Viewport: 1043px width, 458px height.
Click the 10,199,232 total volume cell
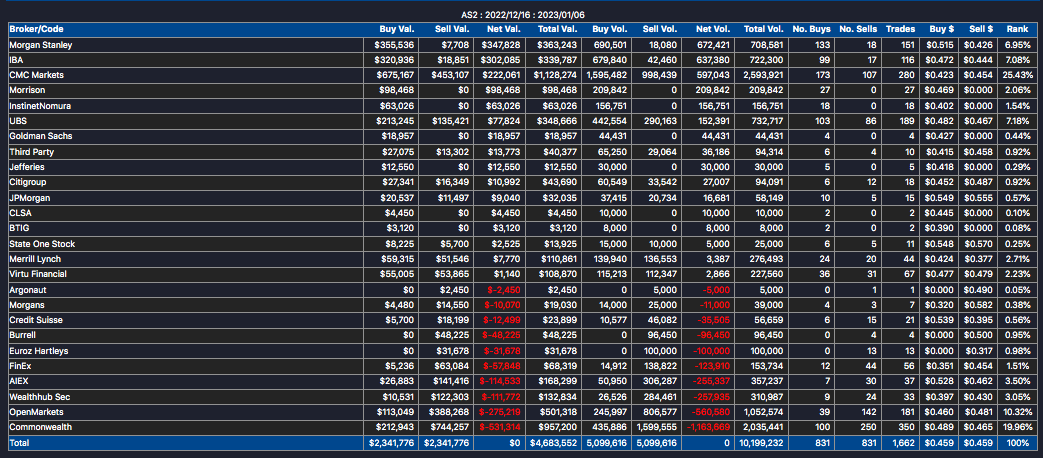760,442
